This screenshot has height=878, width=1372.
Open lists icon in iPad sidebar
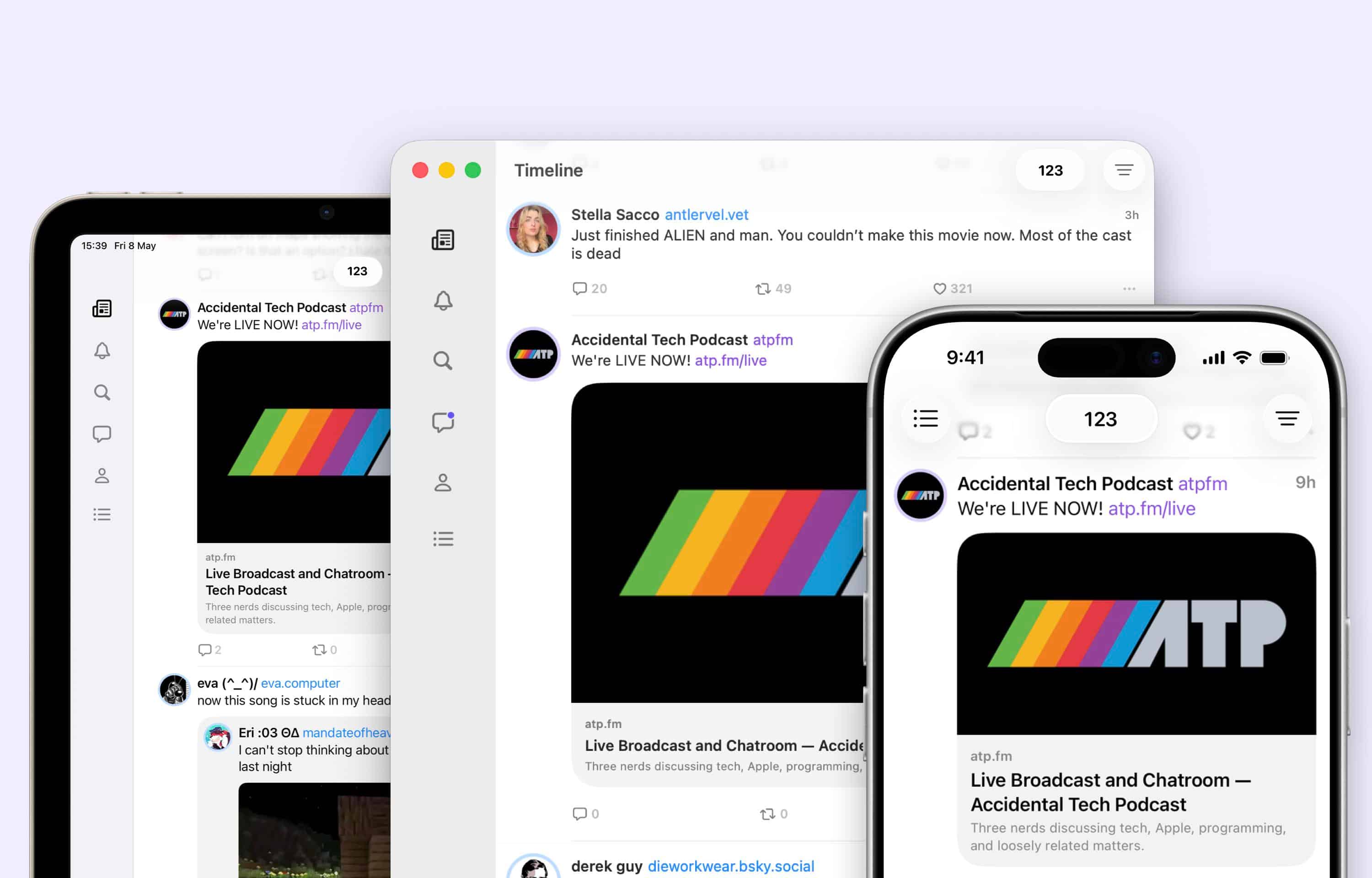(102, 514)
